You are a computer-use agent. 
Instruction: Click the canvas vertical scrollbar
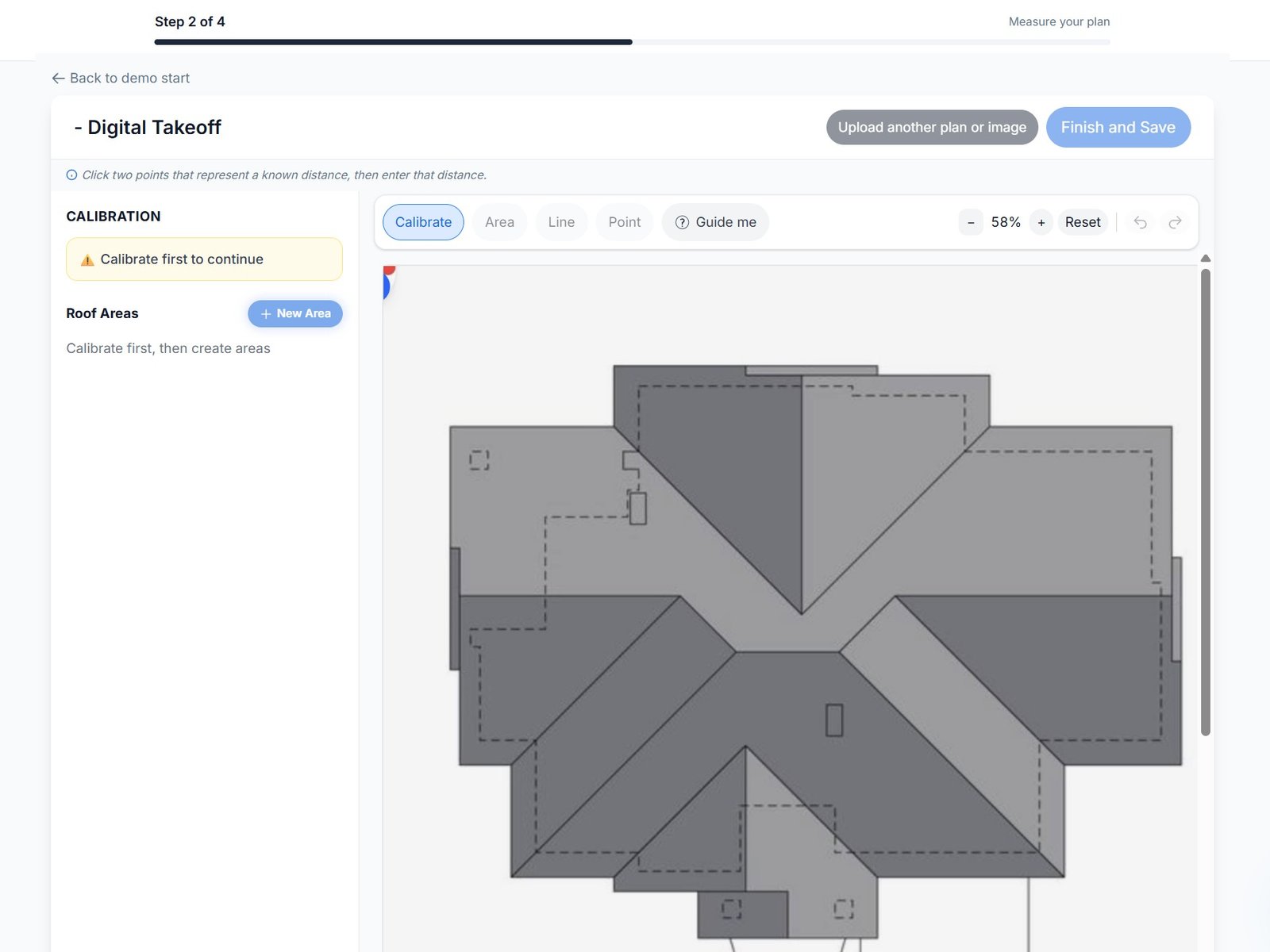point(1206,502)
